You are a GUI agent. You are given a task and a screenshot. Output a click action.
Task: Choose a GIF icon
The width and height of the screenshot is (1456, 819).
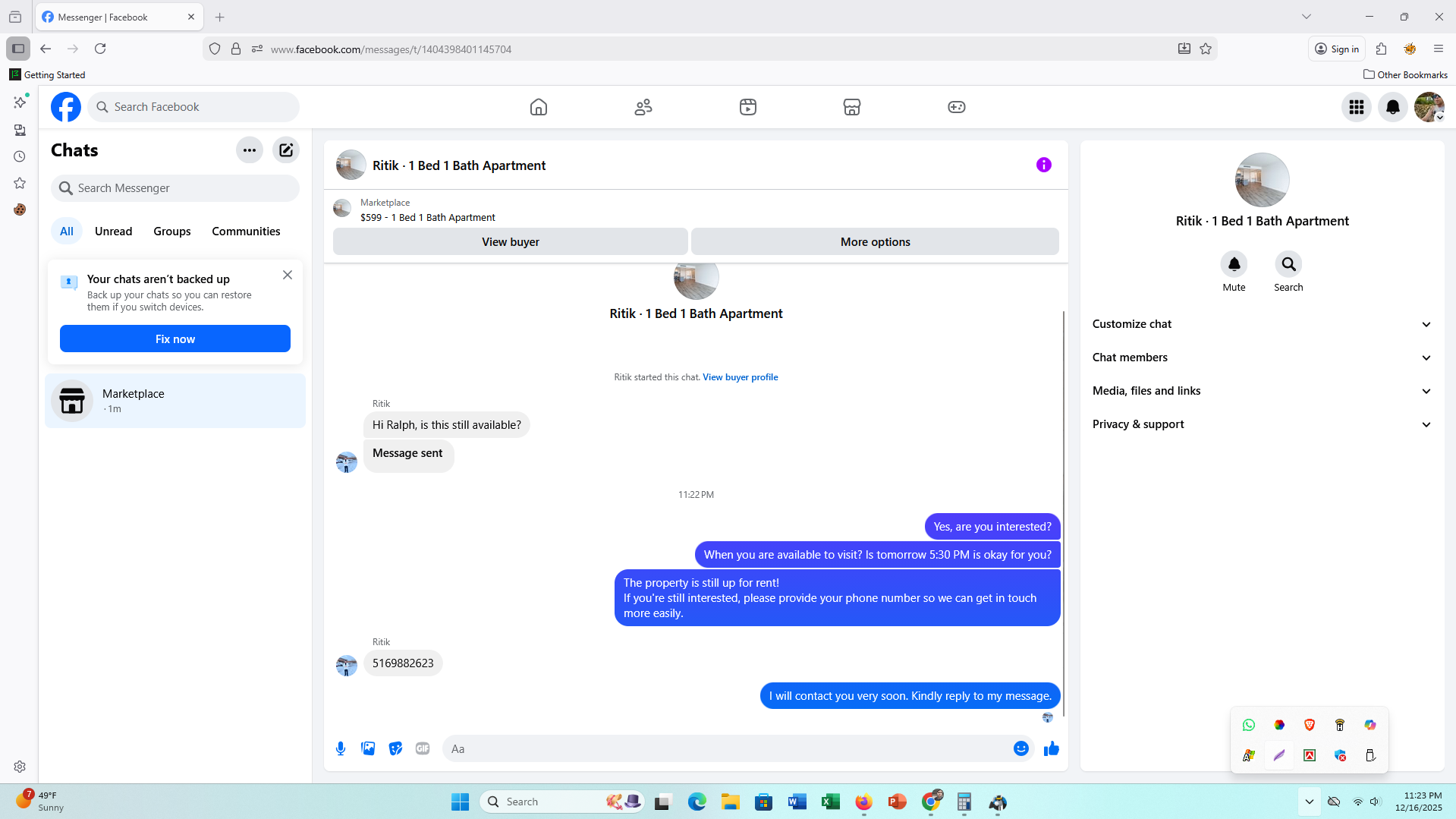pos(423,749)
